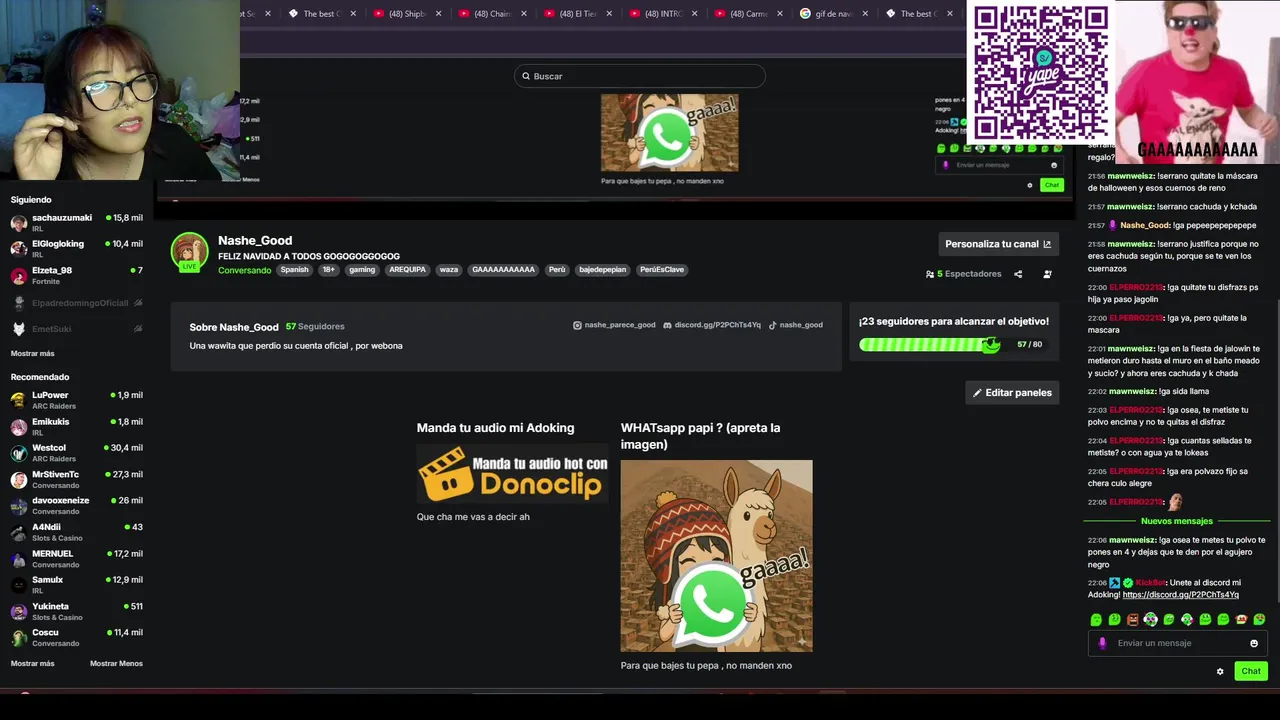Open chat settings gear icon

(1220, 671)
